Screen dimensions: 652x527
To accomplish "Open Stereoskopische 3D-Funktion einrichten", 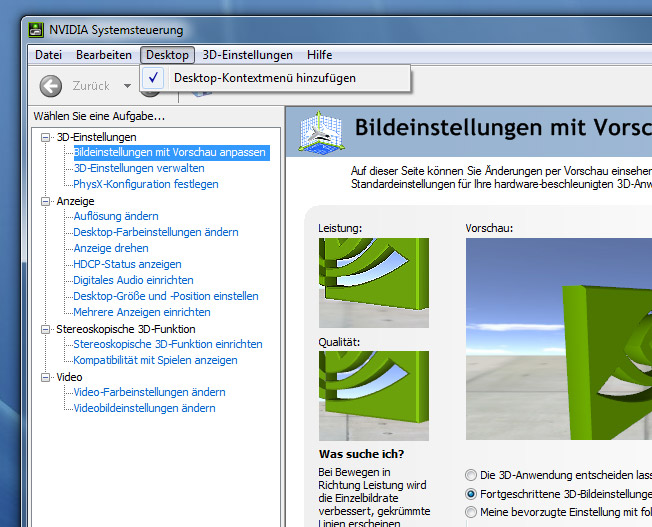I will [168, 344].
